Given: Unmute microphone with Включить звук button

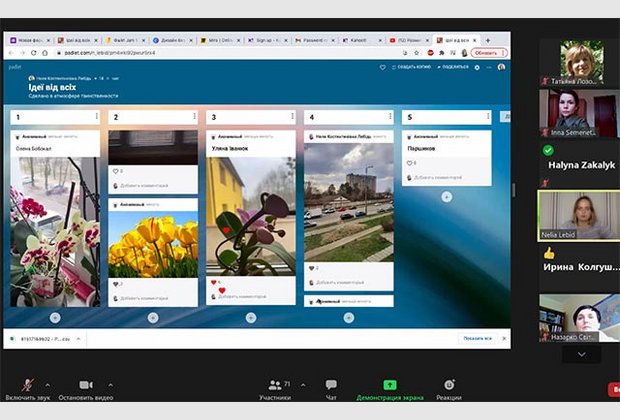Looking at the screenshot, I should [28, 386].
